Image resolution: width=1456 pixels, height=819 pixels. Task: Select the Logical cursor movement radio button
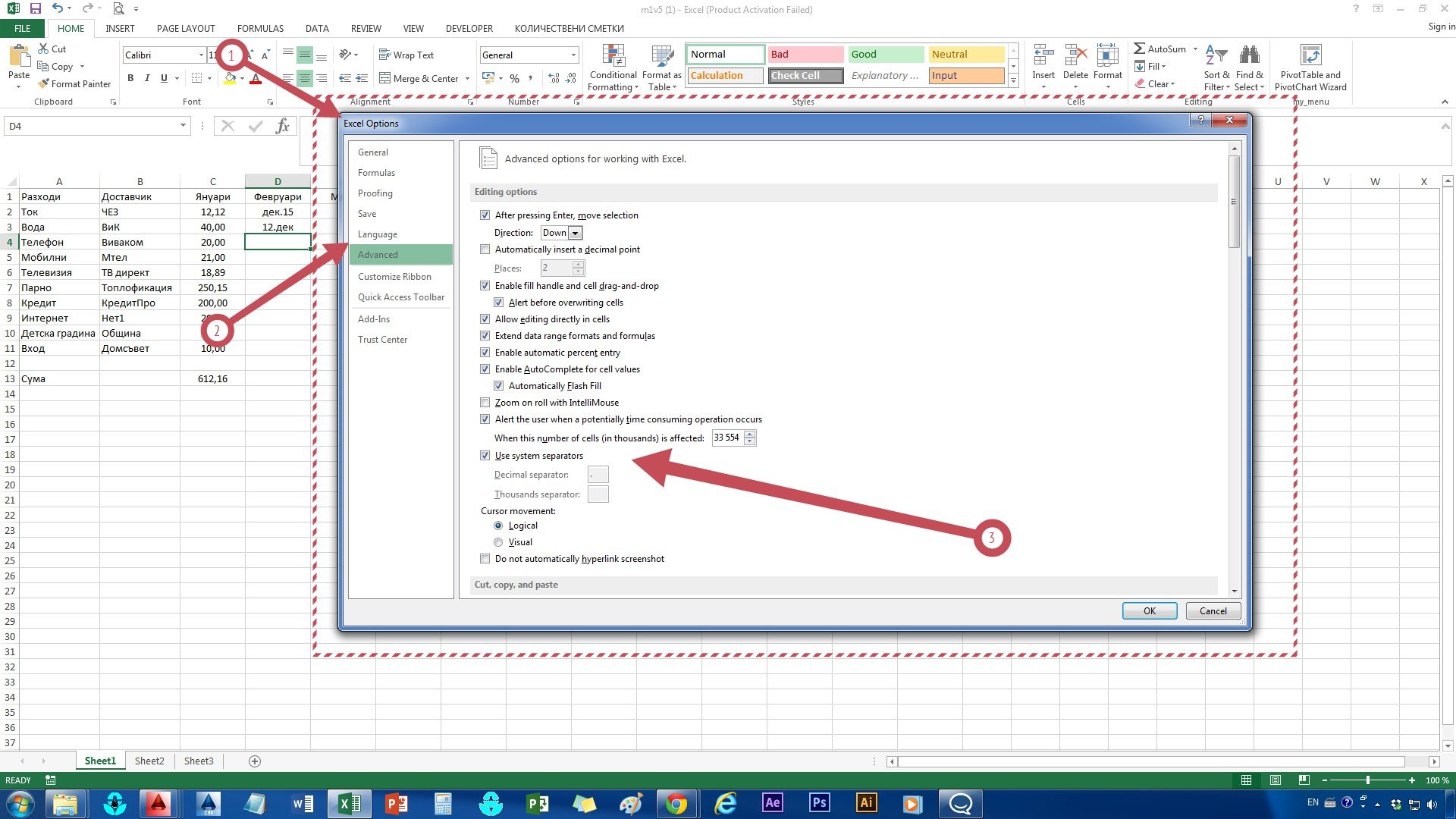498,525
